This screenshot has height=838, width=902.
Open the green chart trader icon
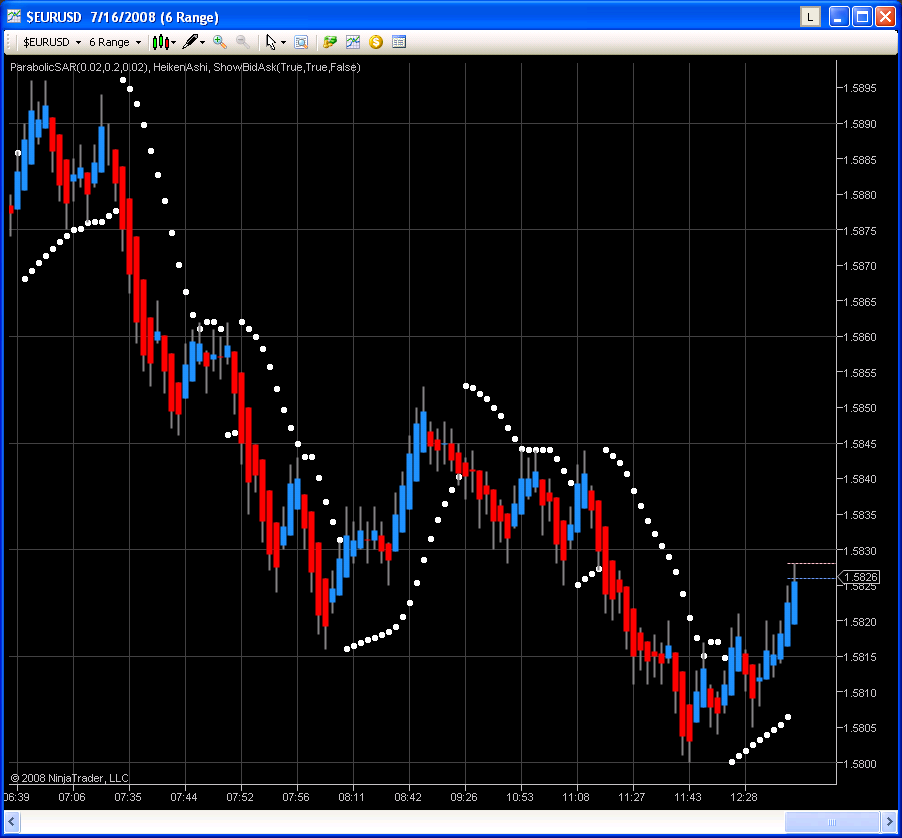(x=330, y=41)
